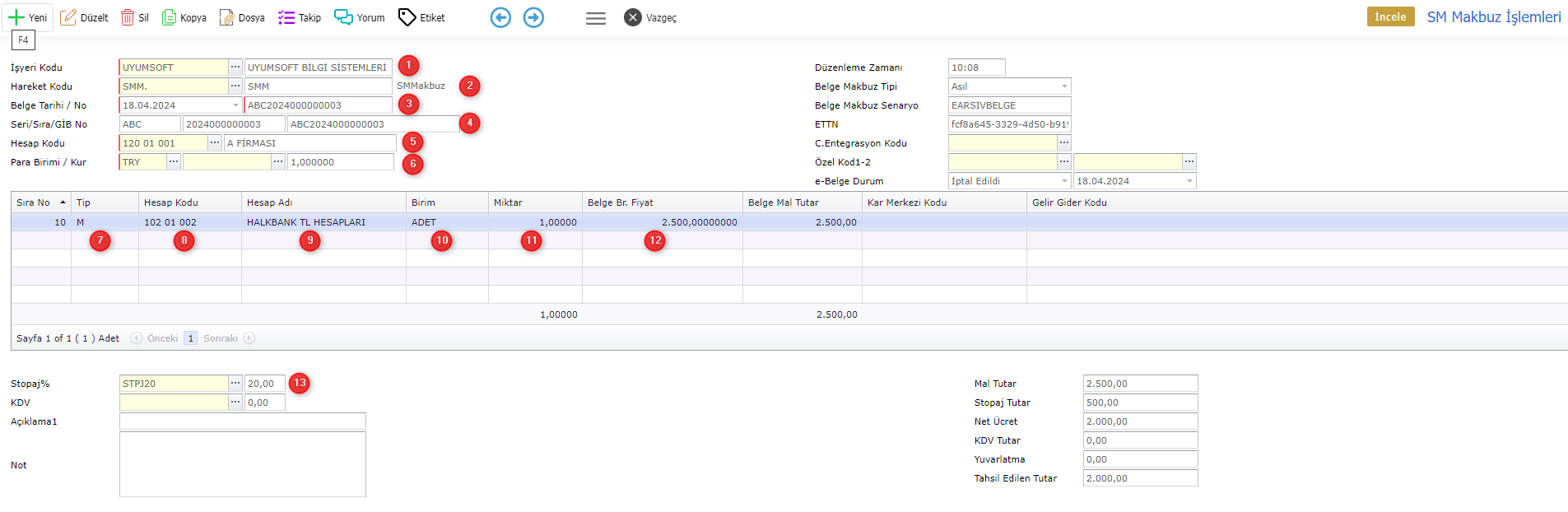Click the Düzenleme Zamanı 10:08 field
The width and height of the screenshot is (1568, 512).
(977, 67)
